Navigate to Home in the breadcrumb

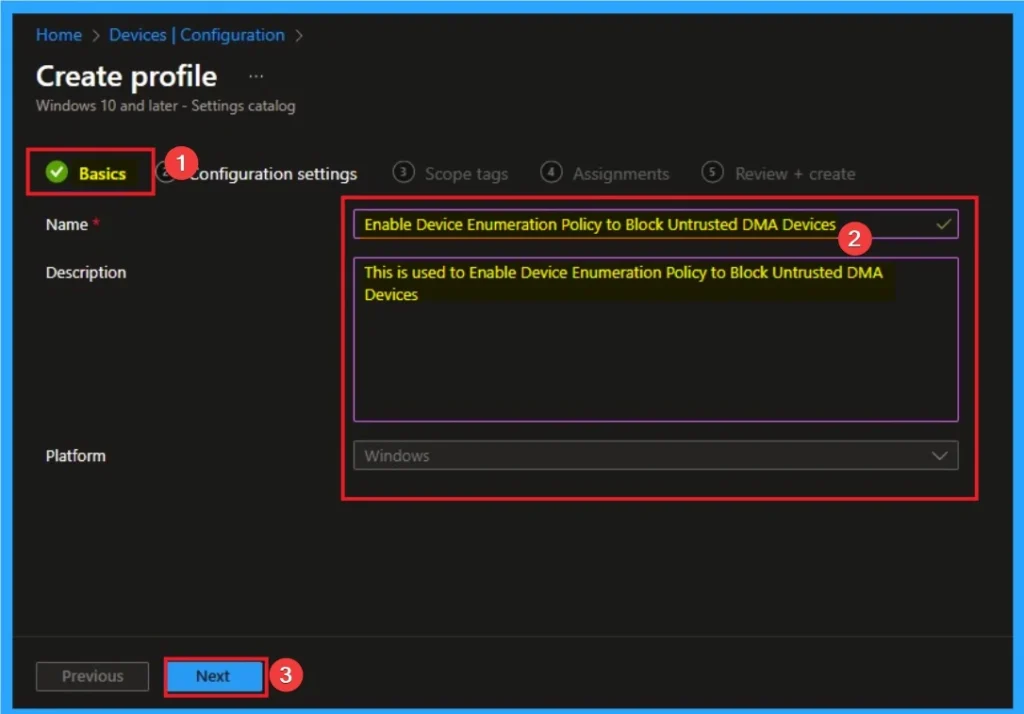point(58,35)
